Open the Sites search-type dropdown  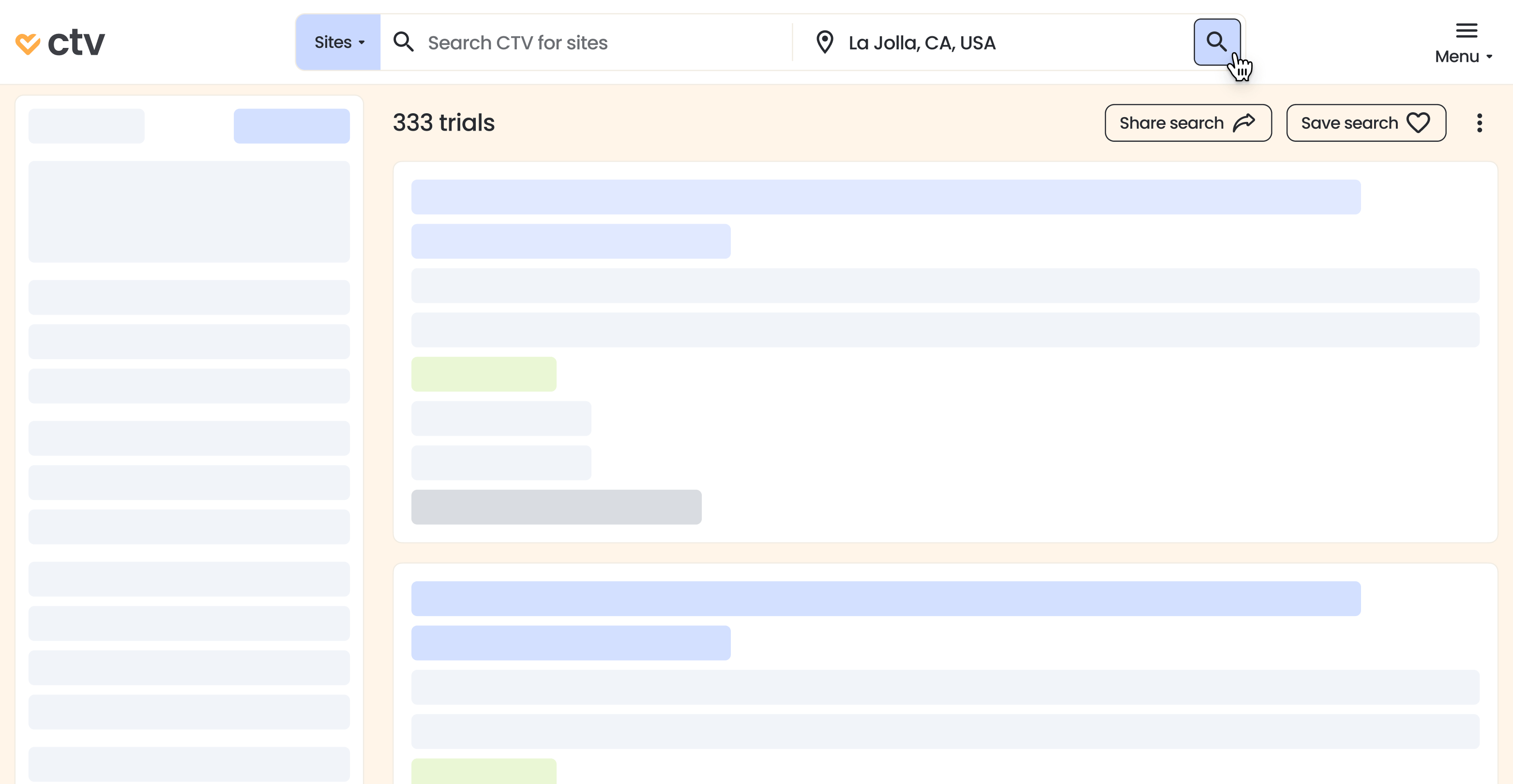[x=339, y=42]
